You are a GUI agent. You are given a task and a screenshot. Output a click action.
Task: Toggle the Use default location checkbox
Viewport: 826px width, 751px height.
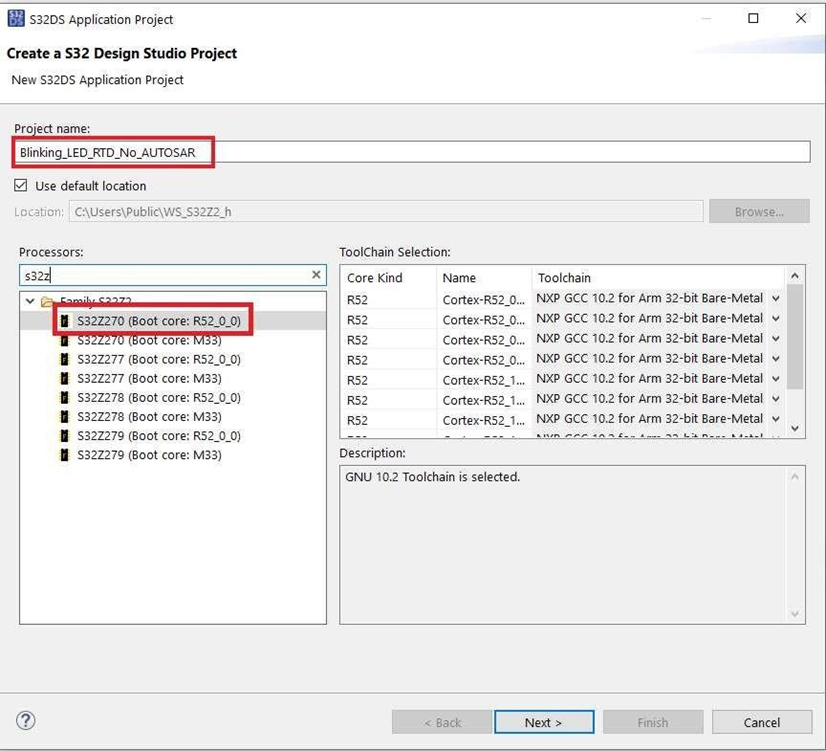pos(21,185)
